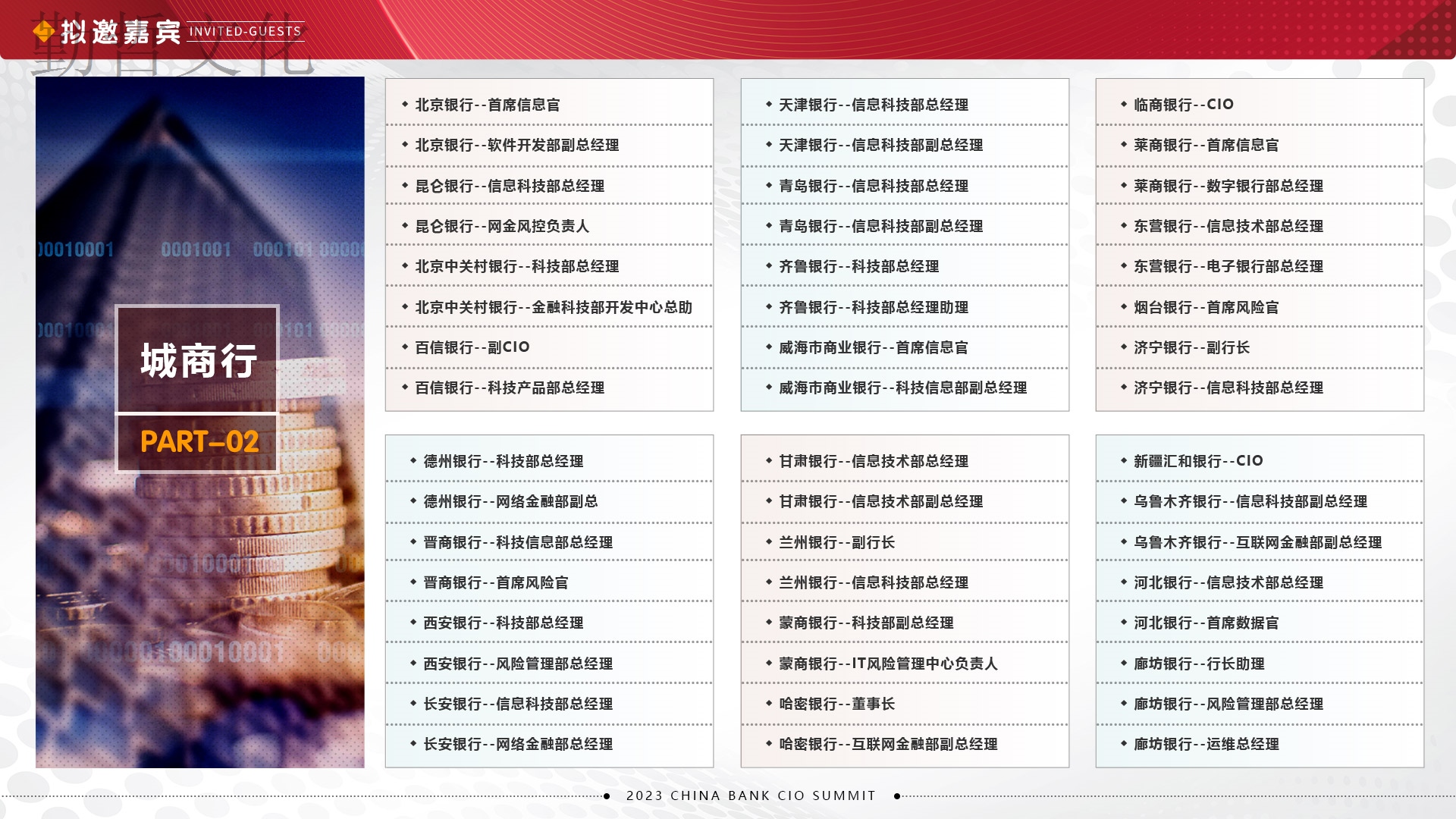Viewport: 1456px width, 819px height.
Task: Select 河北银行--首席数据官 entry
Action: coord(1206,623)
